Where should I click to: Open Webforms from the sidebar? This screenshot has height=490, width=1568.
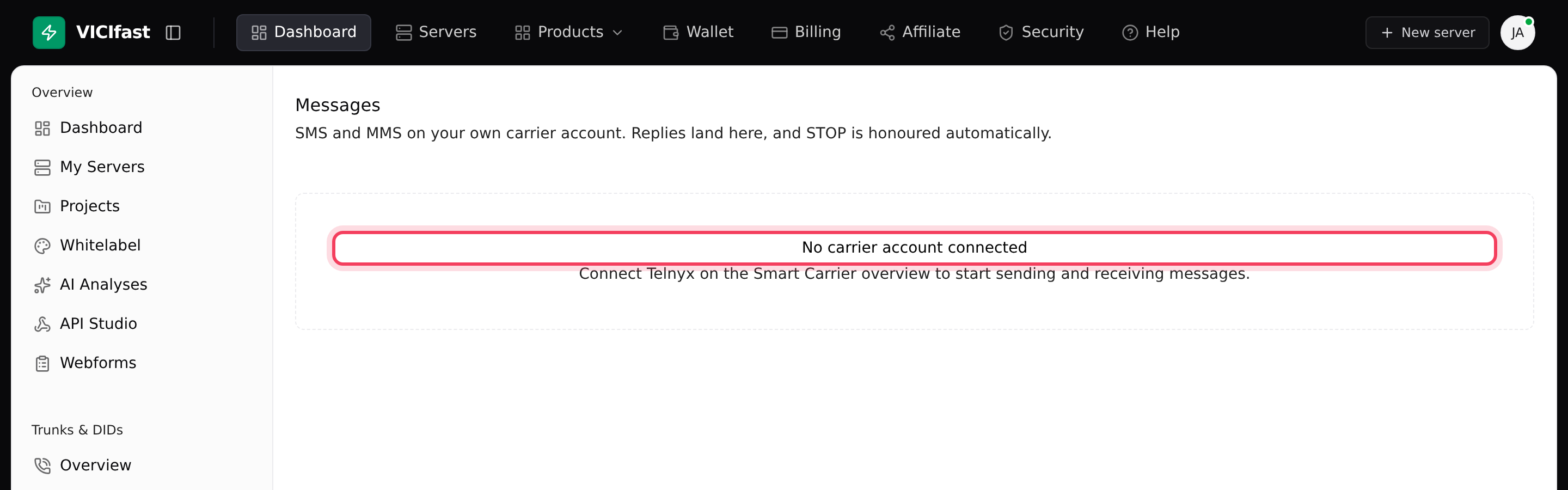tap(98, 363)
